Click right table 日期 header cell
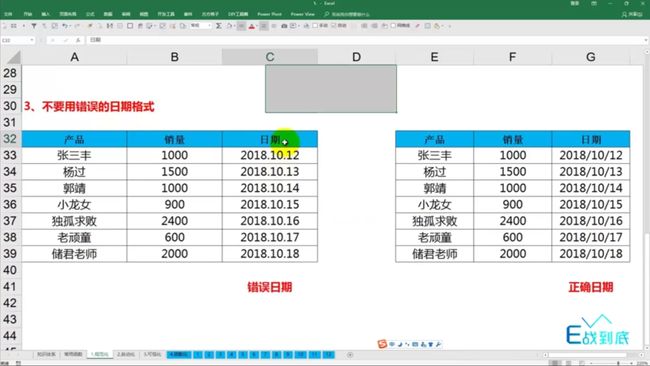The height and width of the screenshot is (366, 650). click(591, 139)
